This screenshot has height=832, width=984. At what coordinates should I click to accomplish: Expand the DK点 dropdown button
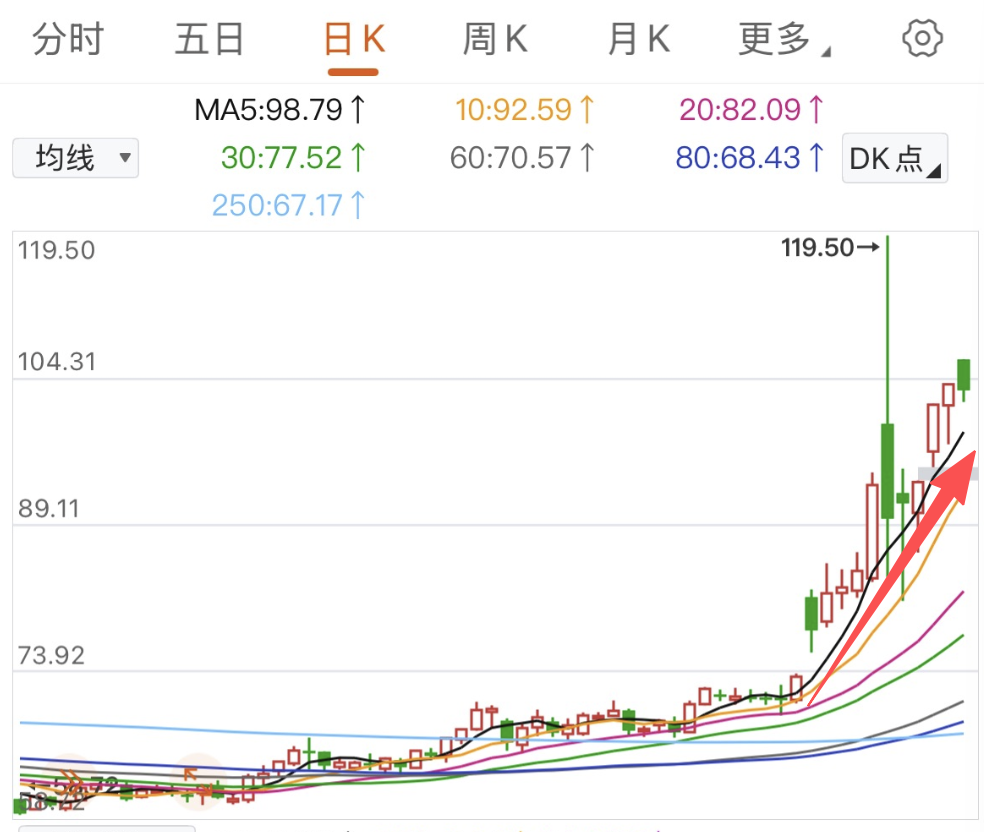(x=894, y=158)
